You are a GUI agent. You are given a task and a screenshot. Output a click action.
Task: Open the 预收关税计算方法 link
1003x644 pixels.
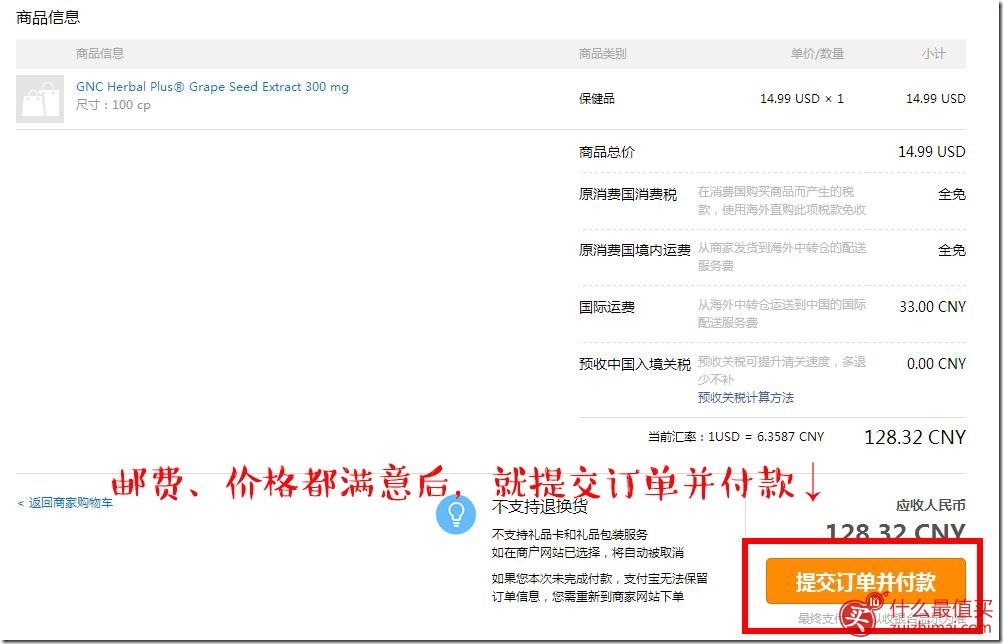pos(746,398)
